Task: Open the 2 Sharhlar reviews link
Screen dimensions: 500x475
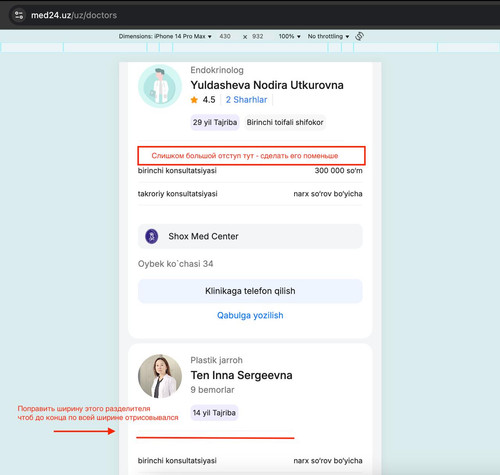Action: pos(246,100)
